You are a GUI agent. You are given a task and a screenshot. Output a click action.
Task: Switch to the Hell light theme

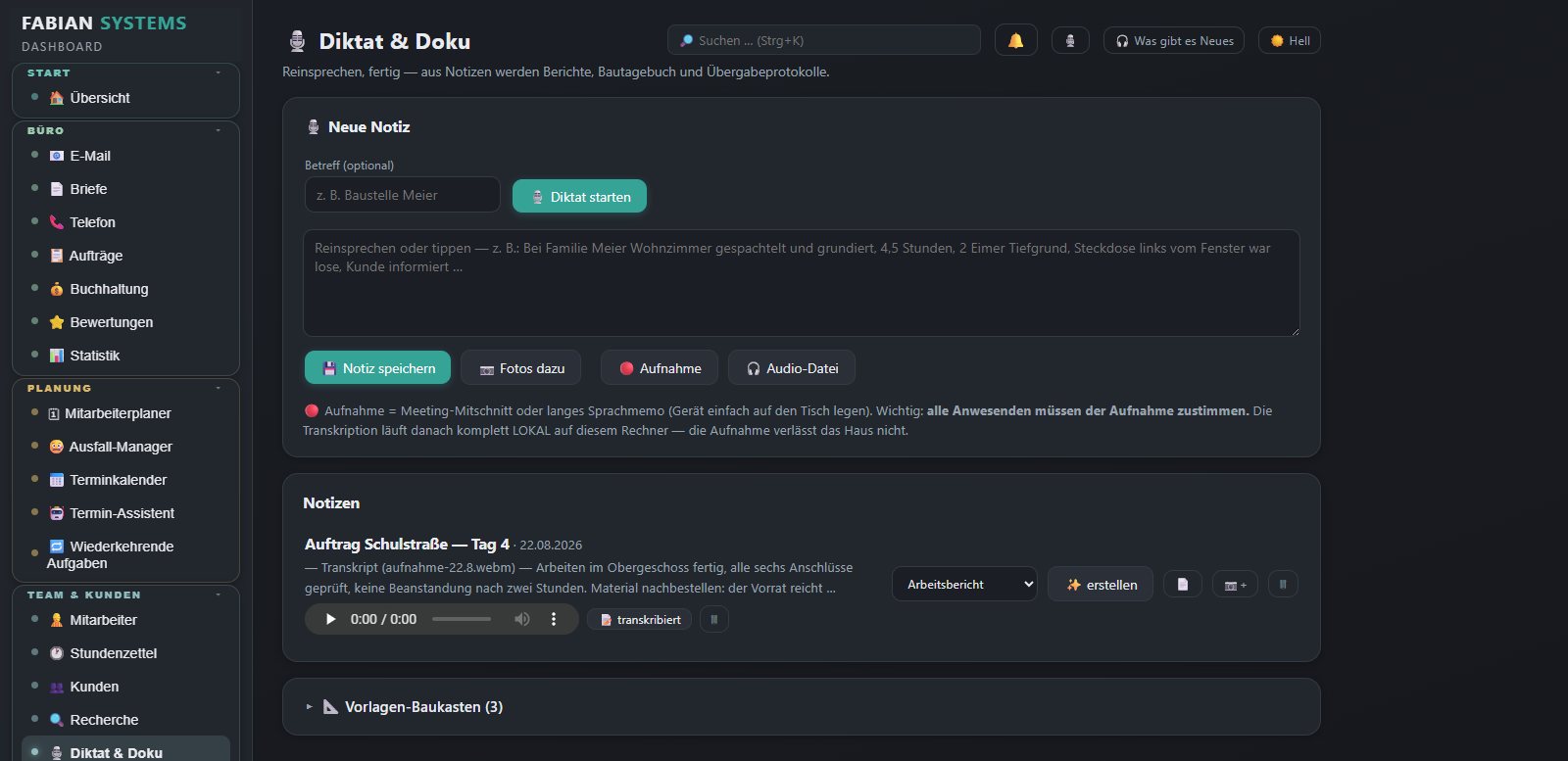coord(1290,40)
